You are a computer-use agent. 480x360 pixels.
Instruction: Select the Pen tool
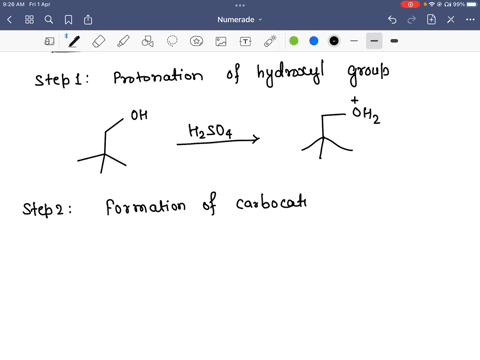click(x=74, y=41)
